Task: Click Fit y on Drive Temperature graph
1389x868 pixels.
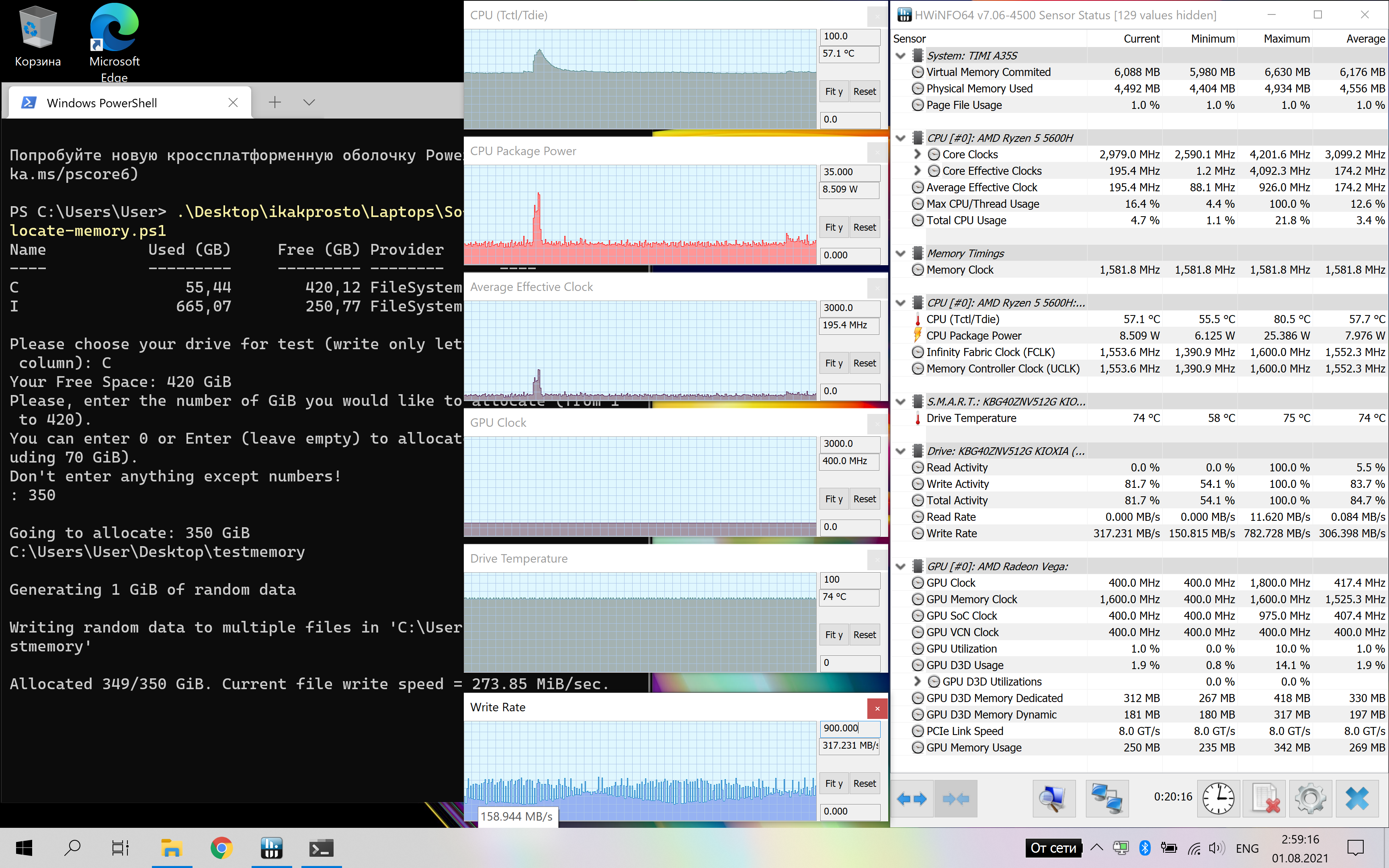Action: click(x=834, y=635)
